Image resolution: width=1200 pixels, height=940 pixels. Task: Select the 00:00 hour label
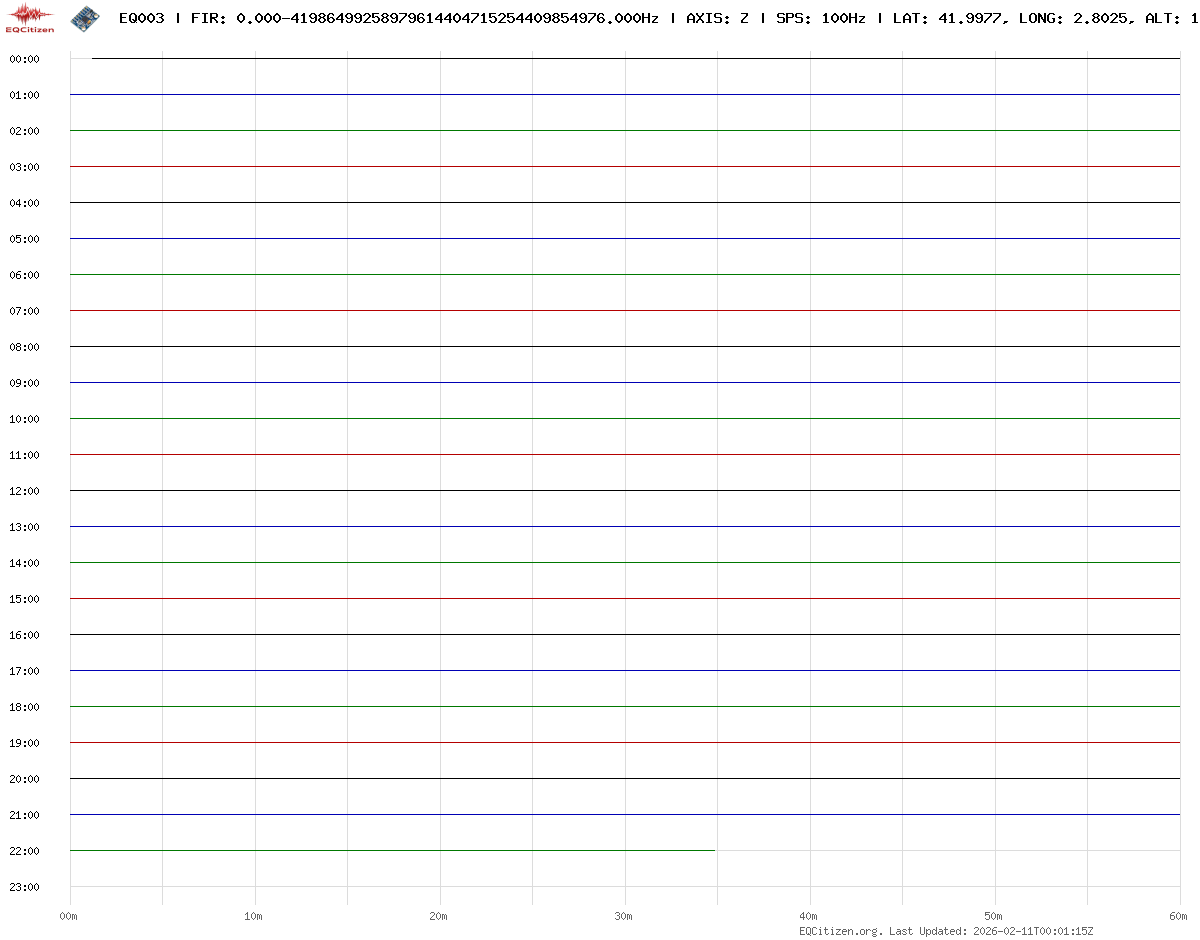[x=24, y=59]
